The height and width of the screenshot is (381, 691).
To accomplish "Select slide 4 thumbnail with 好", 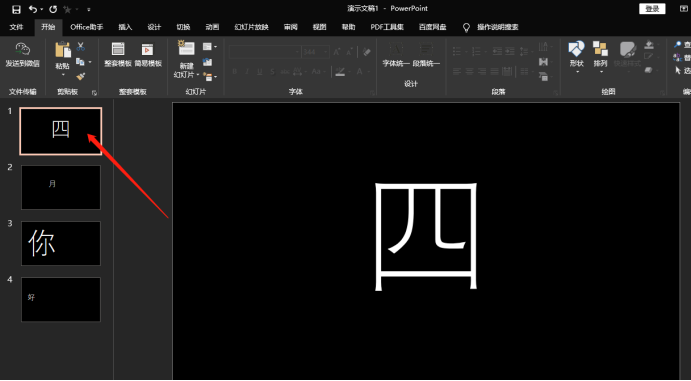I will pos(61,299).
